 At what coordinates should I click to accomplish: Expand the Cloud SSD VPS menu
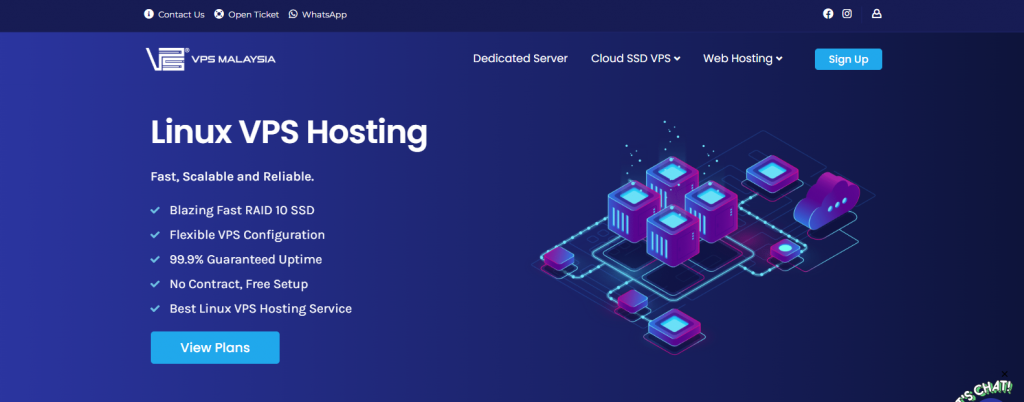pos(635,59)
